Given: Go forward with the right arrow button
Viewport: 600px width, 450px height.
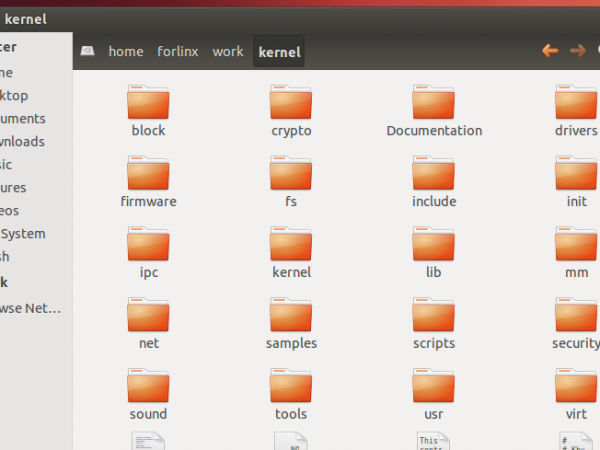Looking at the screenshot, I should tap(577, 51).
